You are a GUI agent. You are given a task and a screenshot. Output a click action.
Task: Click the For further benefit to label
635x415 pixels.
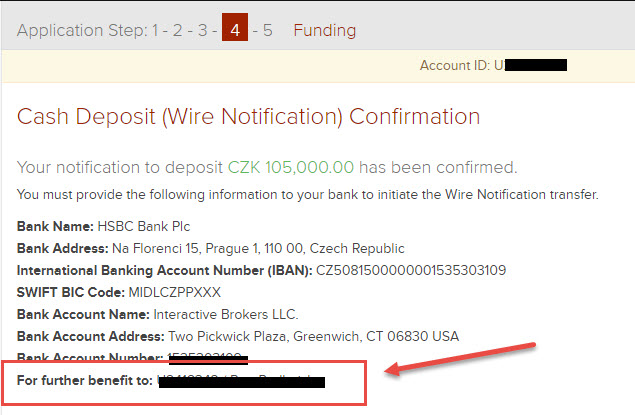84,381
